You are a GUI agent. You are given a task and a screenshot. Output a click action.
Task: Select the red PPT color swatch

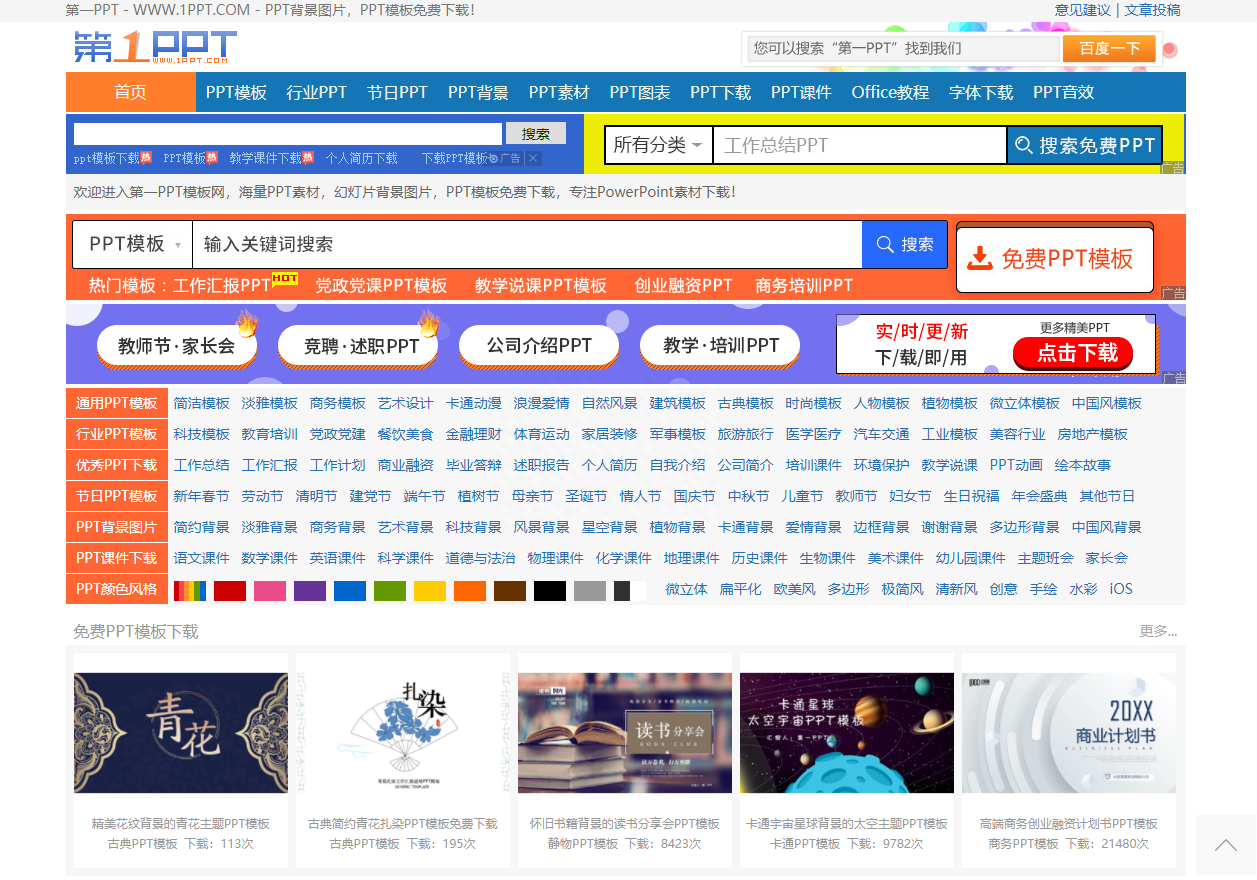231,589
